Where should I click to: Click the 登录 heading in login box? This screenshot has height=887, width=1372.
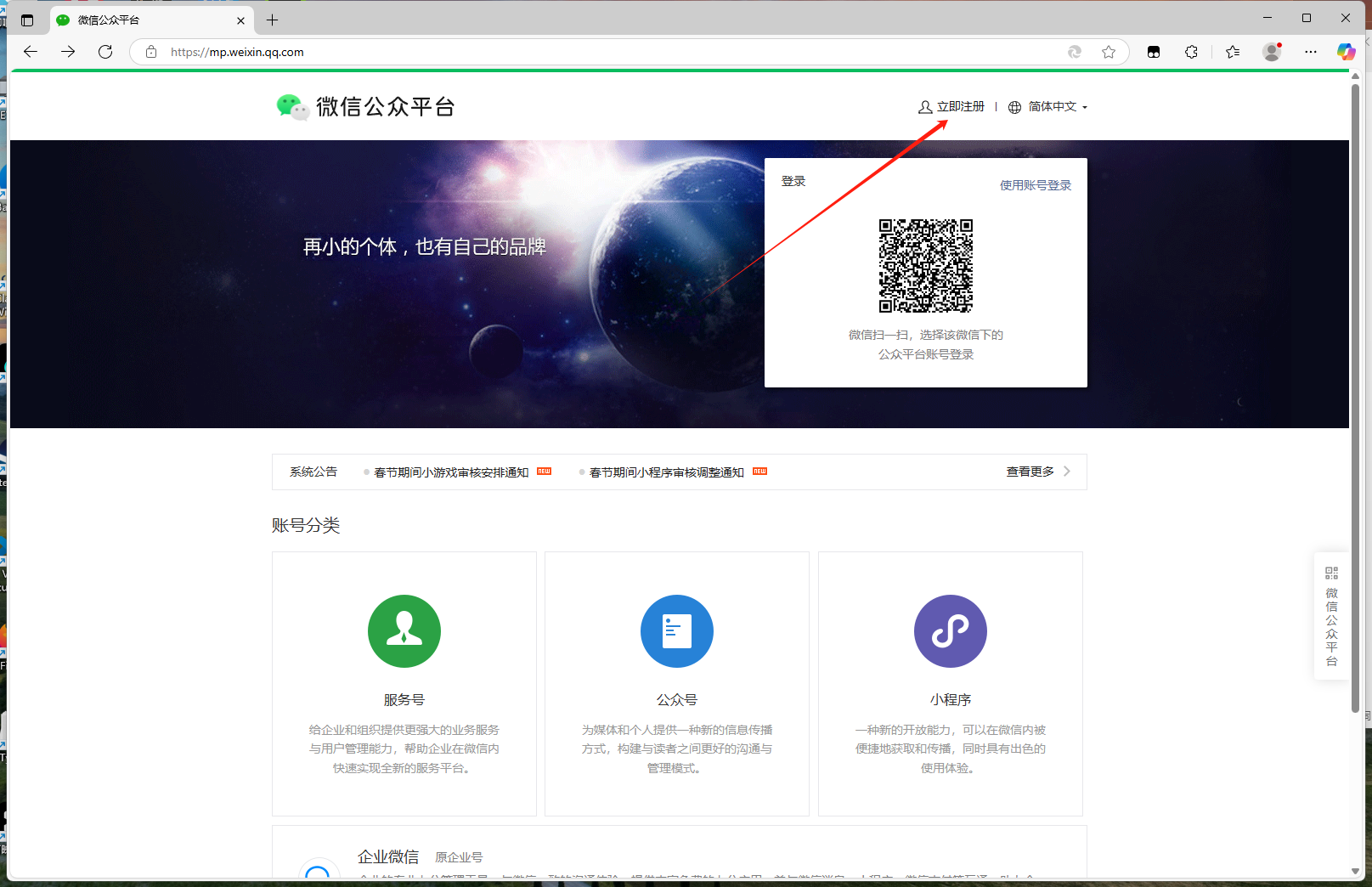[793, 181]
